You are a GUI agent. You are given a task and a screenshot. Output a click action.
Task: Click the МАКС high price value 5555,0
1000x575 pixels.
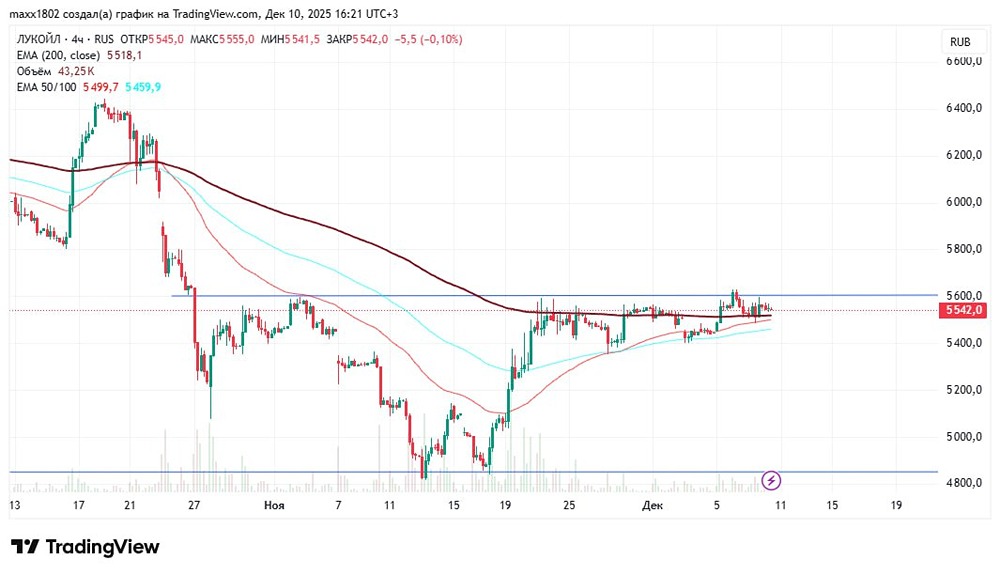point(236,39)
